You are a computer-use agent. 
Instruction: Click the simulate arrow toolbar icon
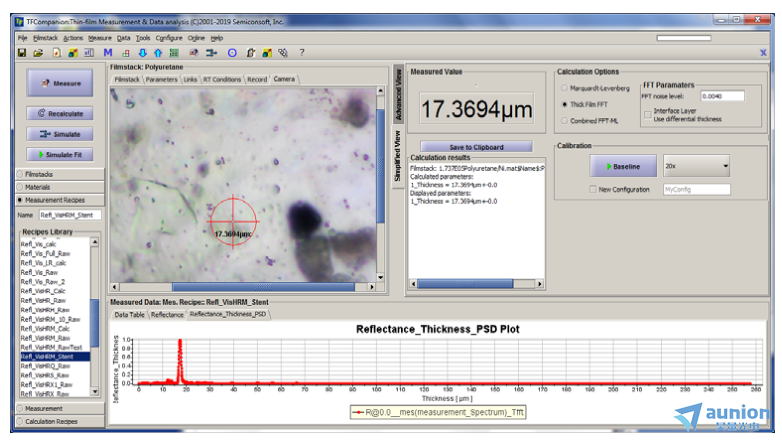[x=211, y=52]
